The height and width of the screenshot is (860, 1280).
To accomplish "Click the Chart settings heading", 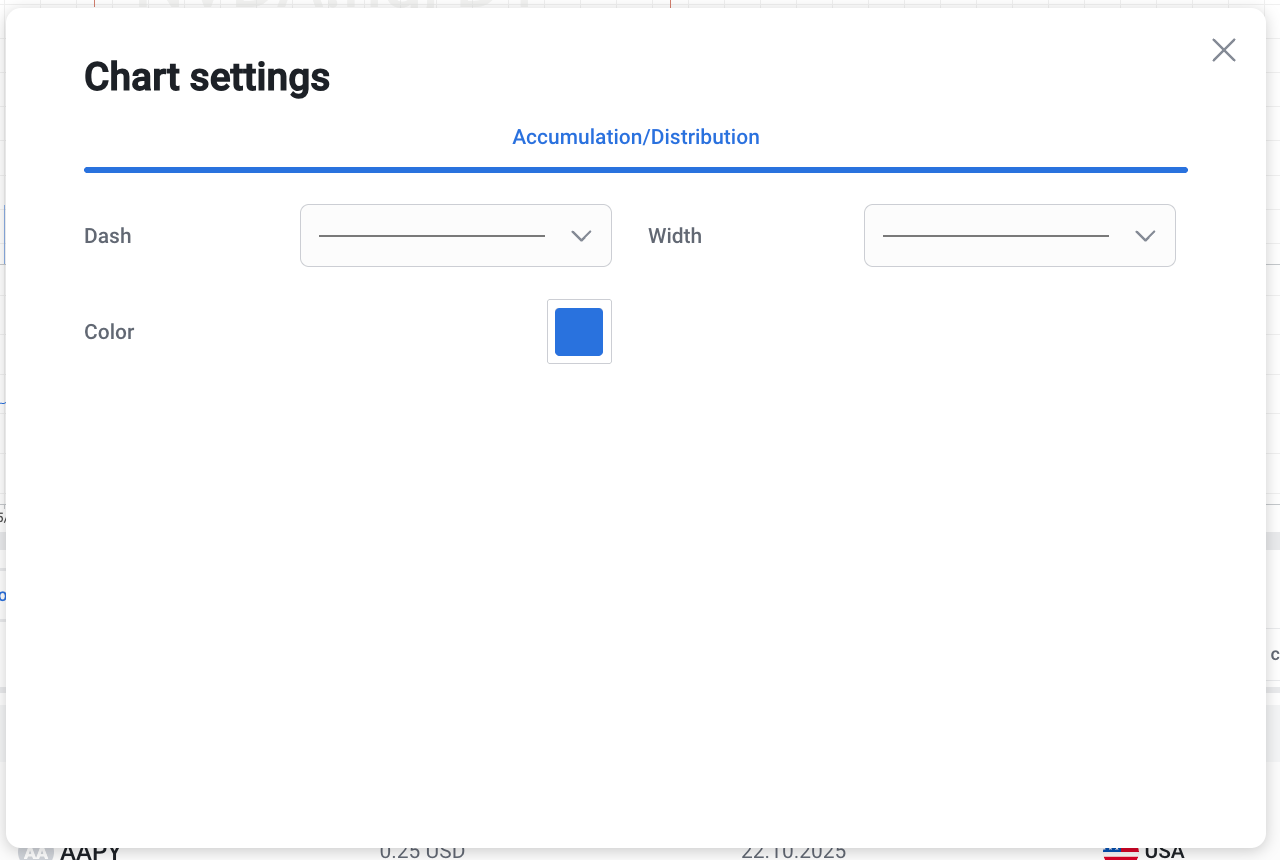I will click(207, 77).
